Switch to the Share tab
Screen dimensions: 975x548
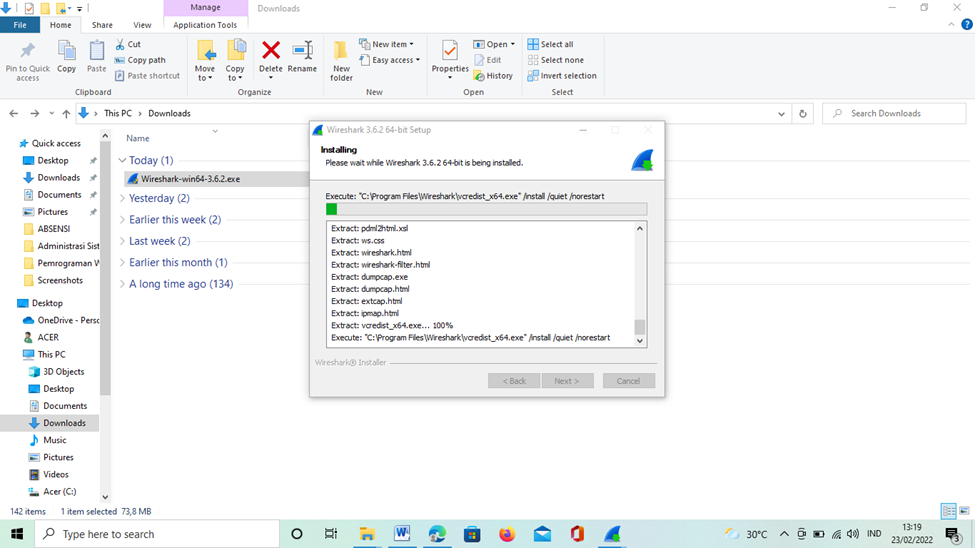click(x=102, y=25)
